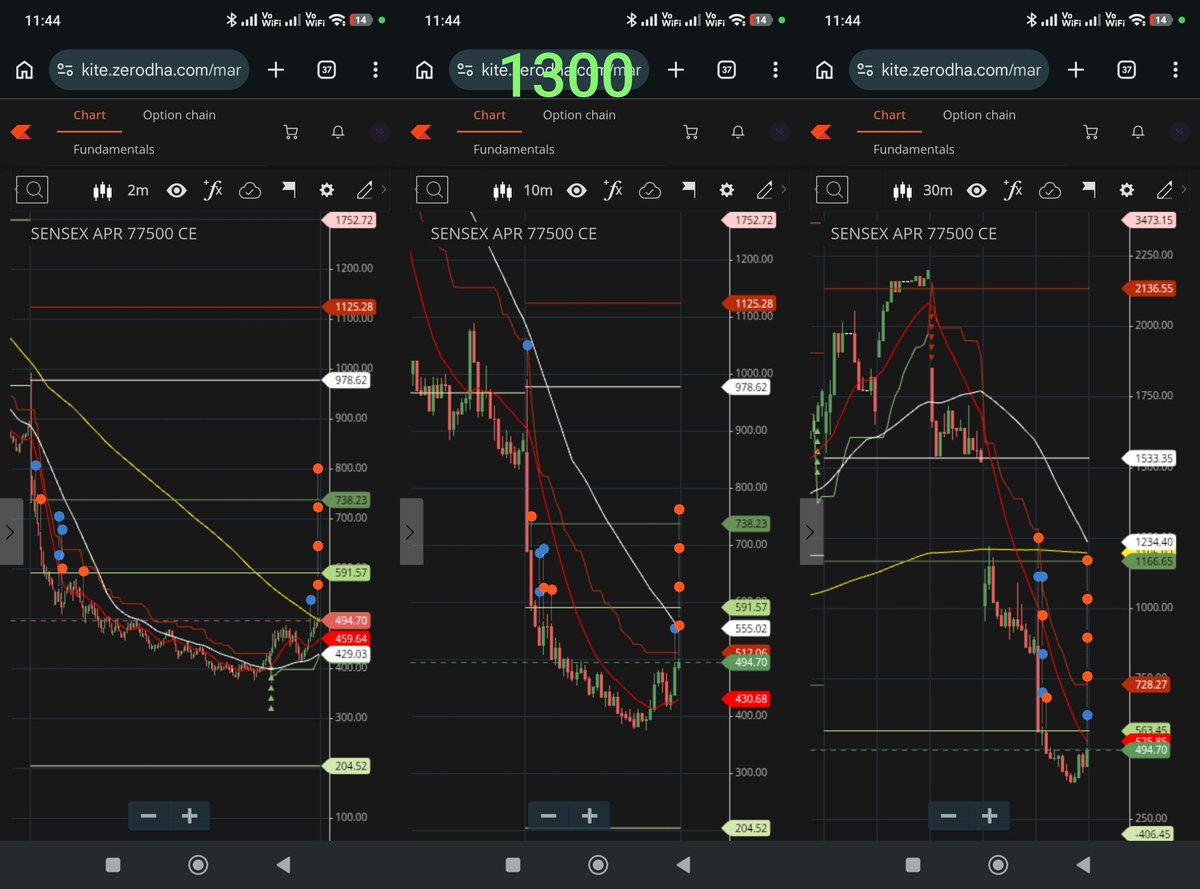Image resolution: width=1200 pixels, height=889 pixels.
Task: Click the flag icon in the 30m panel
Action: pyautogui.click(x=1088, y=189)
